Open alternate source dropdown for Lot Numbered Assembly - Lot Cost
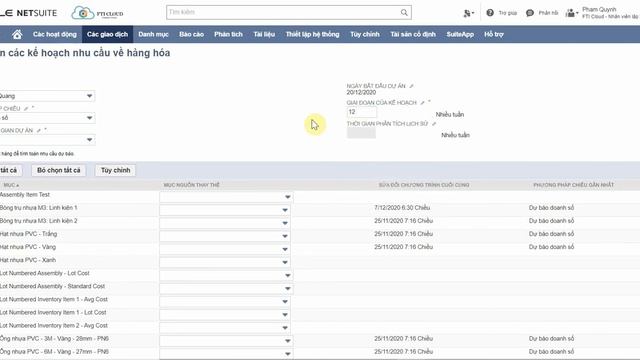This screenshot has height=360, width=640. click(287, 276)
